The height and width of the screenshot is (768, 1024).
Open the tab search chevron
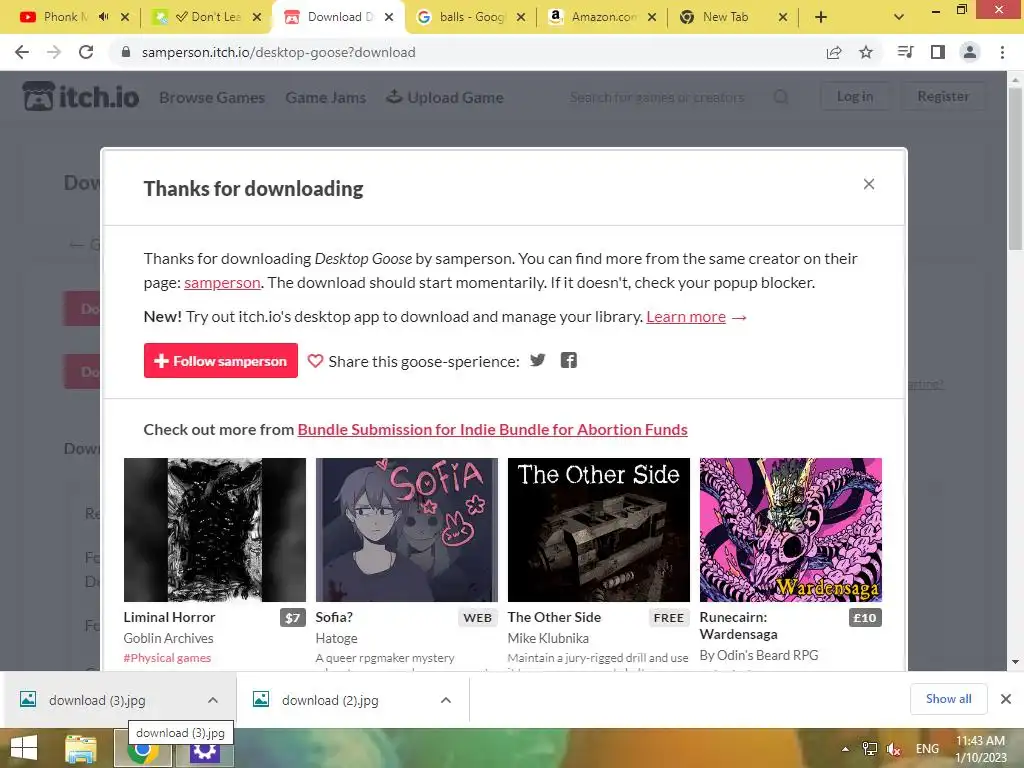[899, 17]
